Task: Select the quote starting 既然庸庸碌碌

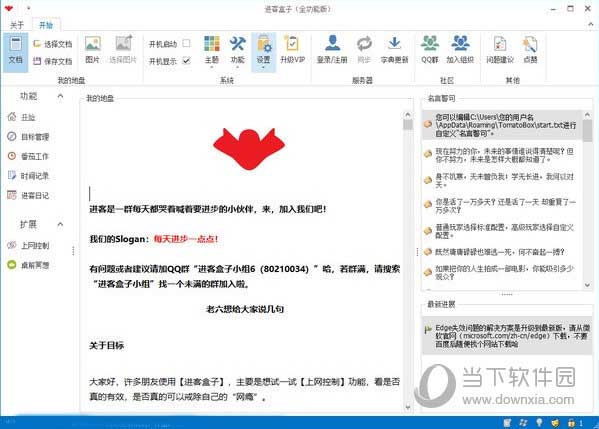Action: 502,252
